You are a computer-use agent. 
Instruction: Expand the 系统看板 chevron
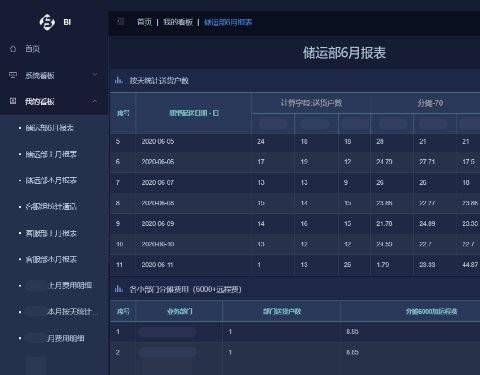click(95, 75)
